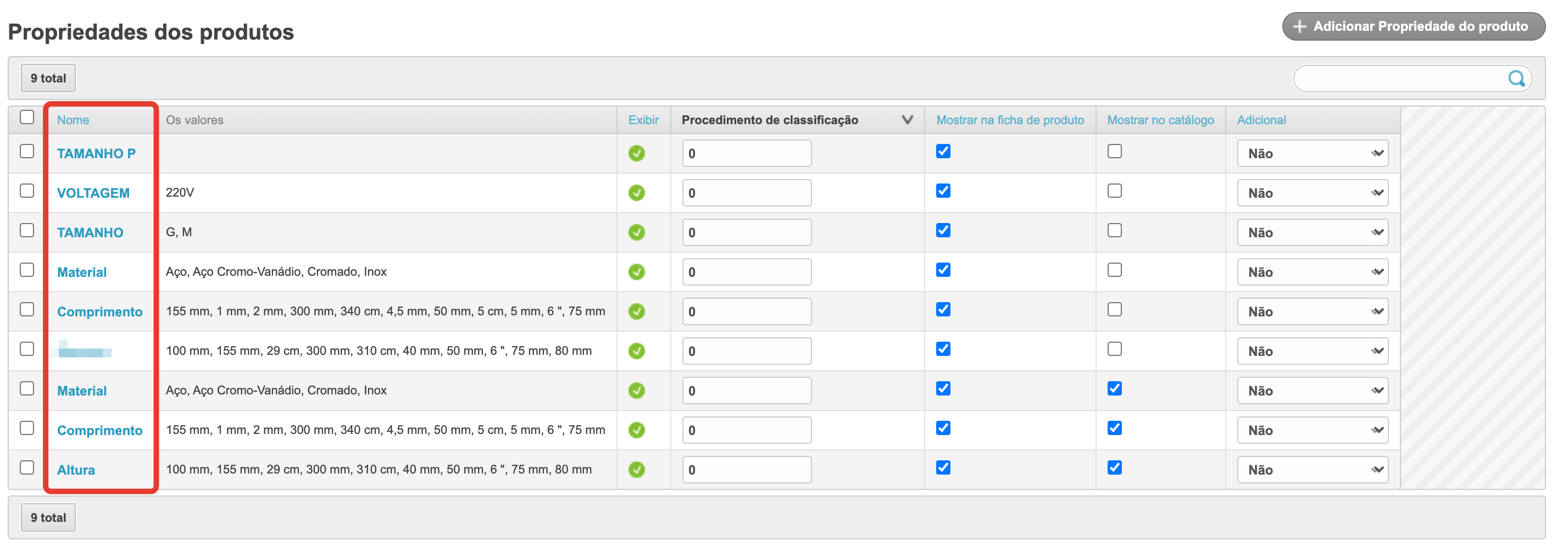Uncheck Mostrar na ficha de produto for Altura
Screen dimensions: 1568x557
click(943, 467)
